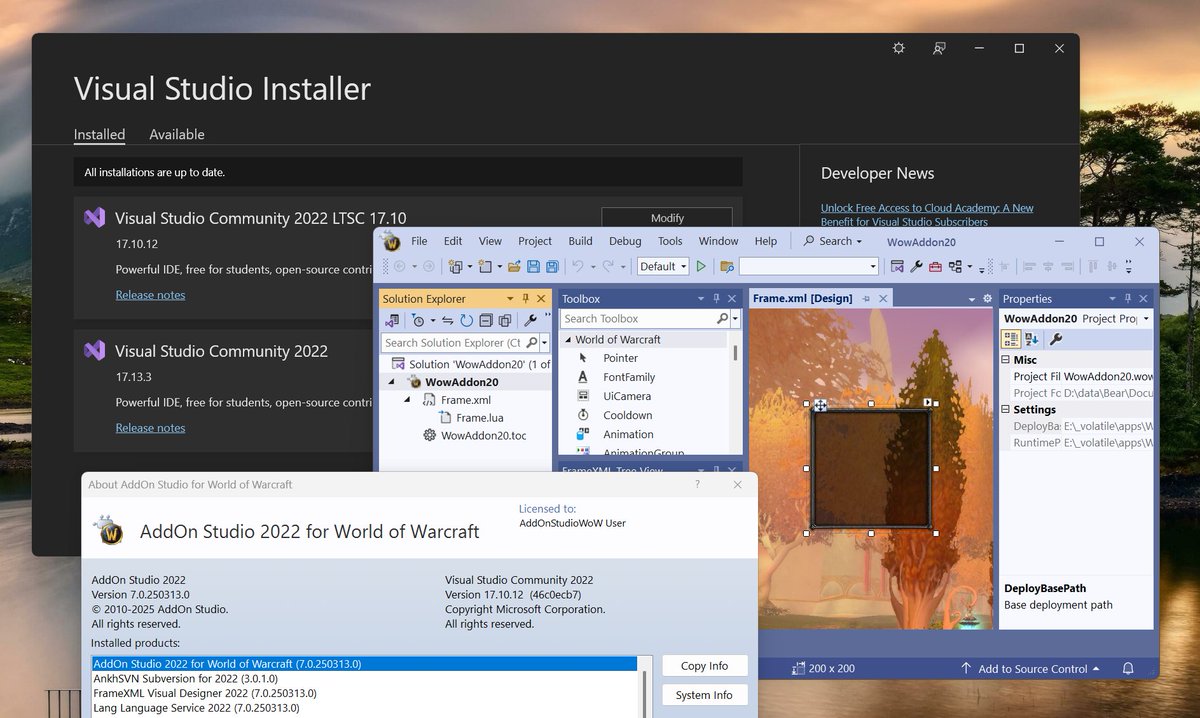Select Frame.lua in Solution Explorer

tap(479, 417)
